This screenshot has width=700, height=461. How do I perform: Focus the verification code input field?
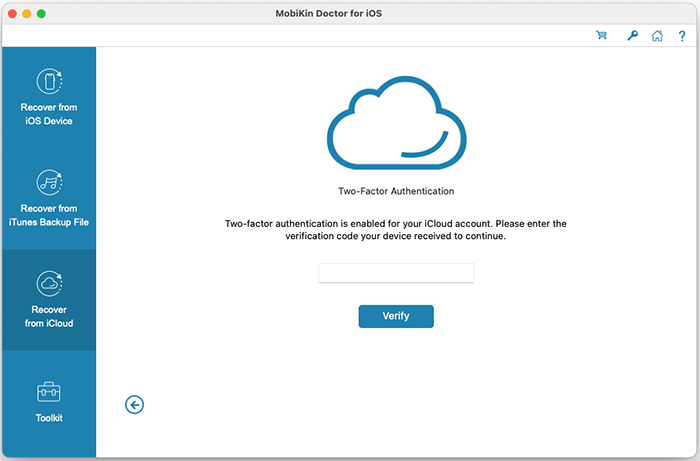[x=396, y=273]
